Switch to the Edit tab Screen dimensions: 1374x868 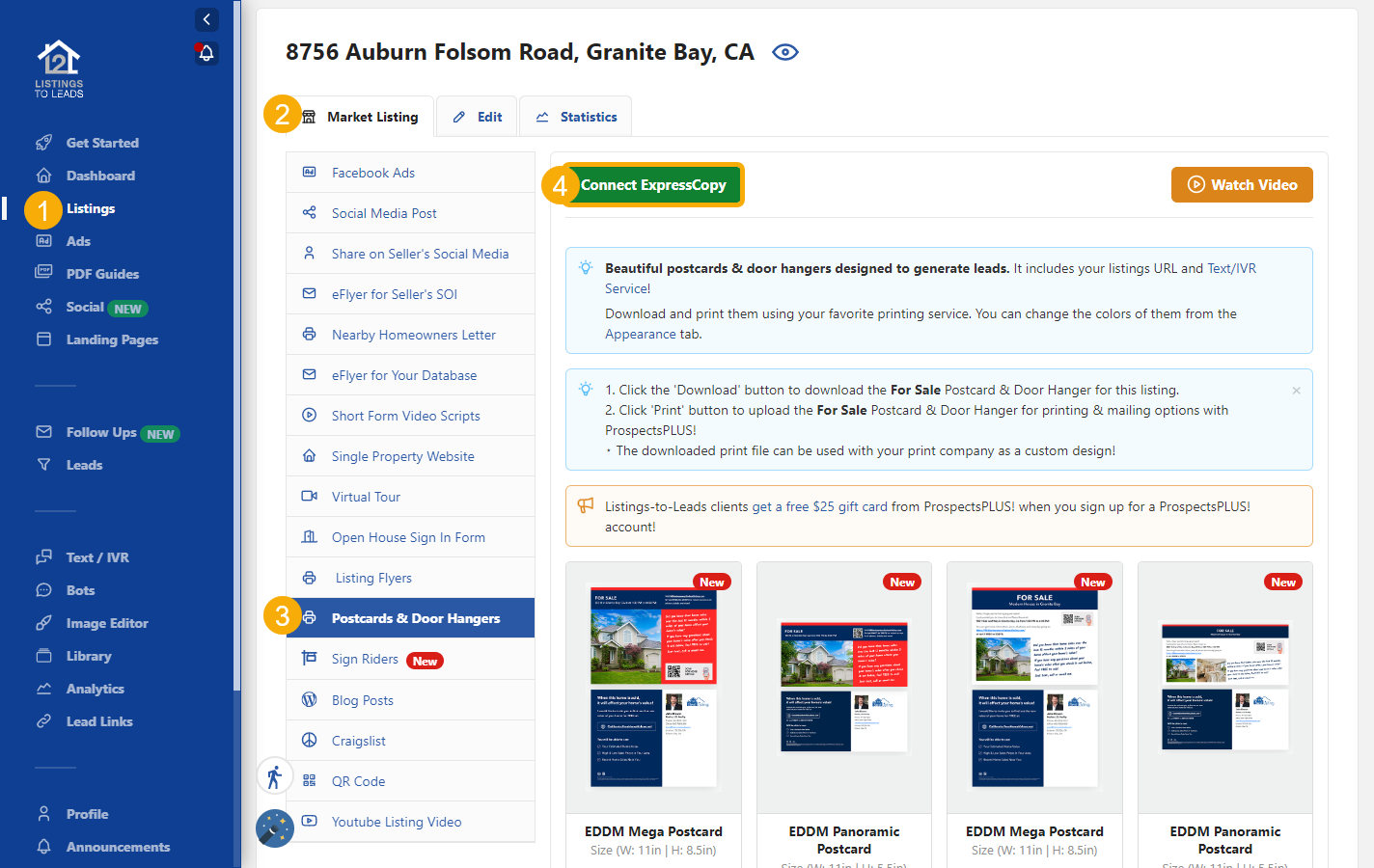click(x=478, y=117)
